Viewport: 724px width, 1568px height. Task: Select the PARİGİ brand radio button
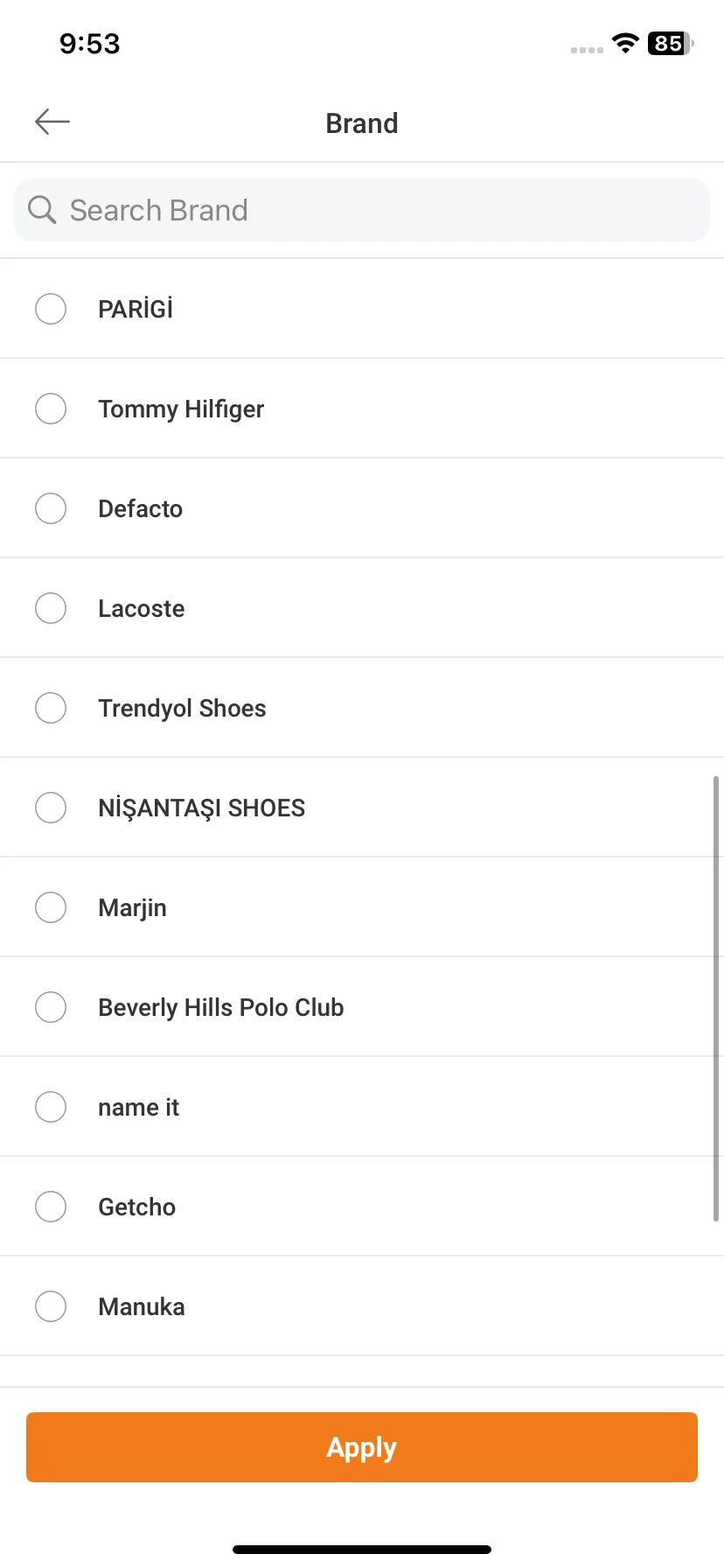[x=51, y=309]
